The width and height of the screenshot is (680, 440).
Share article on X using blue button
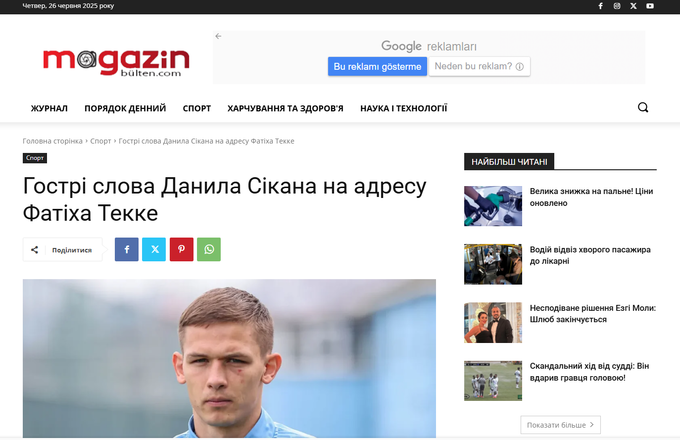(x=154, y=249)
